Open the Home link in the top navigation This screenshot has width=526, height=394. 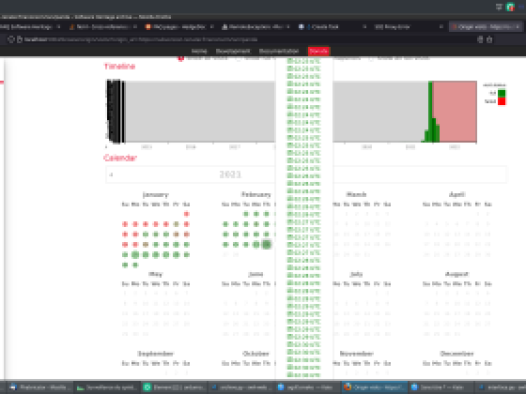(199, 51)
